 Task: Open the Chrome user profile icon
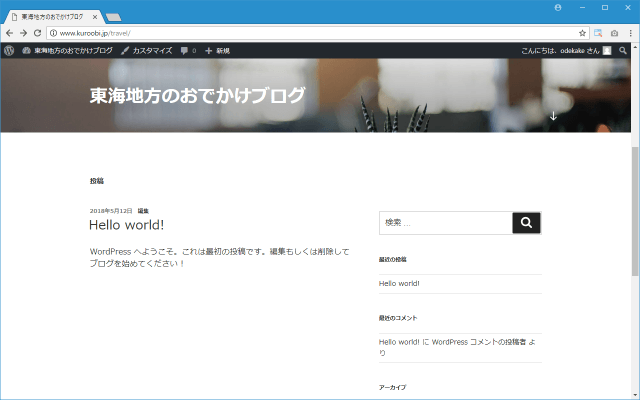tap(558, 7)
